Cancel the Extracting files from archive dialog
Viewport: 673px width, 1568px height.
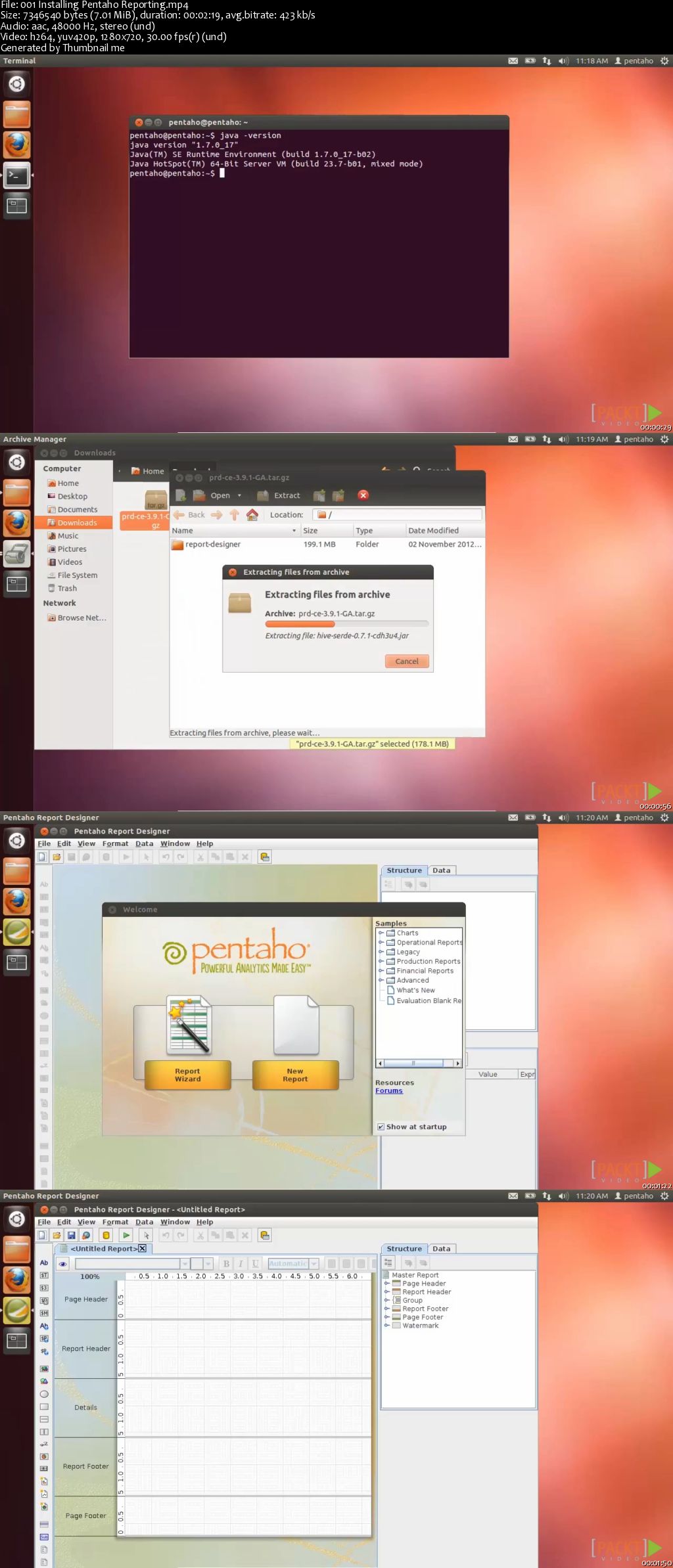coord(407,661)
